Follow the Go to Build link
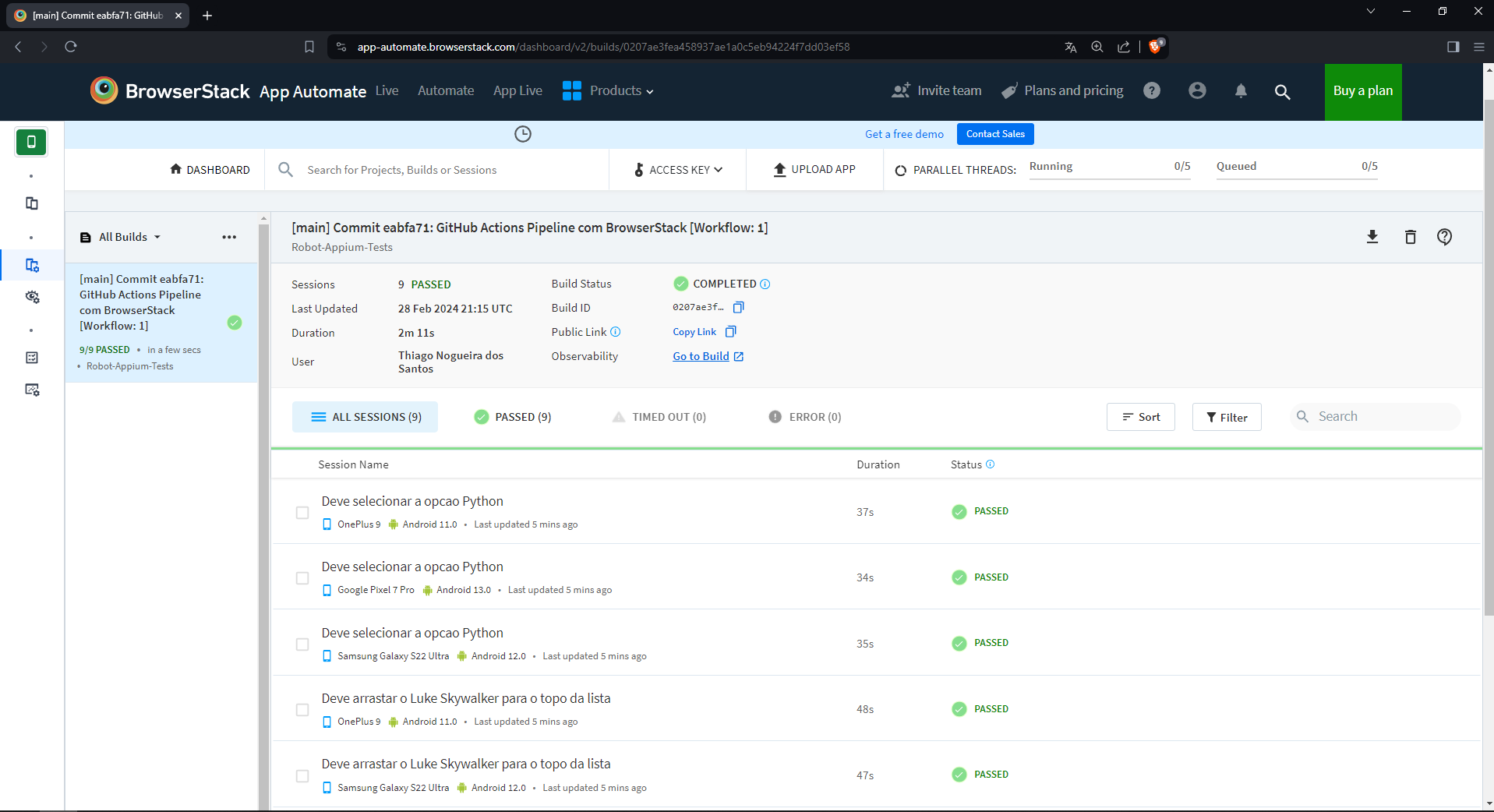Viewport: 1494px width, 812px height. (x=708, y=356)
